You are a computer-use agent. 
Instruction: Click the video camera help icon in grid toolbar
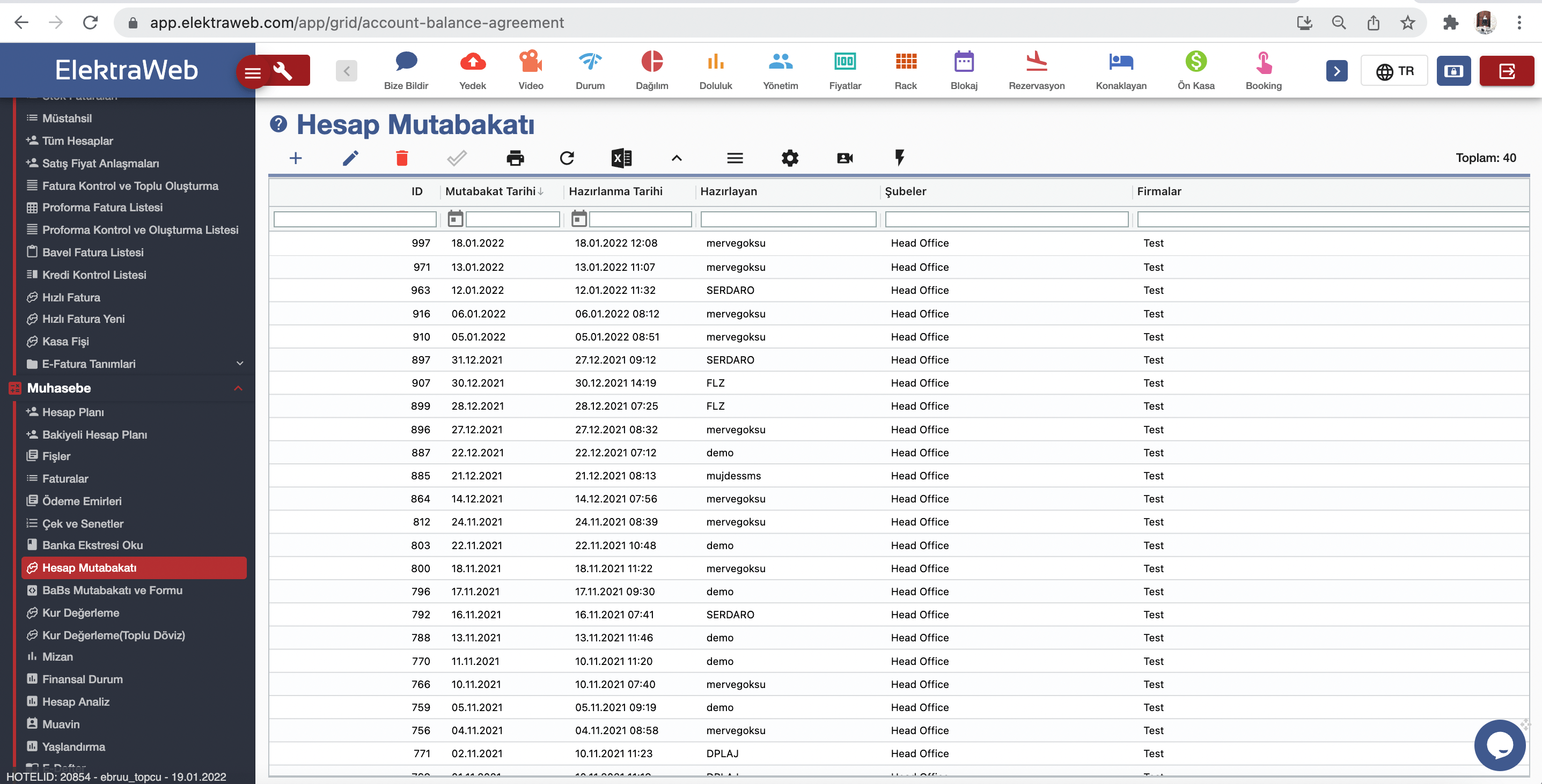[845, 158]
